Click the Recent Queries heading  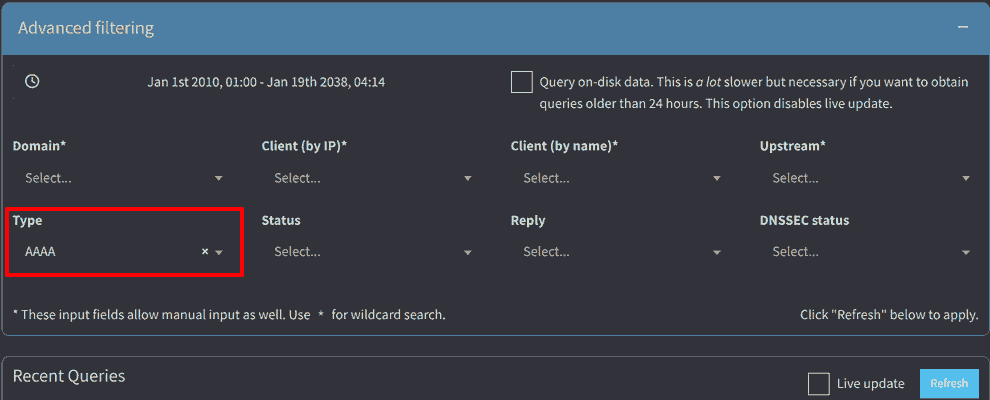[x=69, y=376]
